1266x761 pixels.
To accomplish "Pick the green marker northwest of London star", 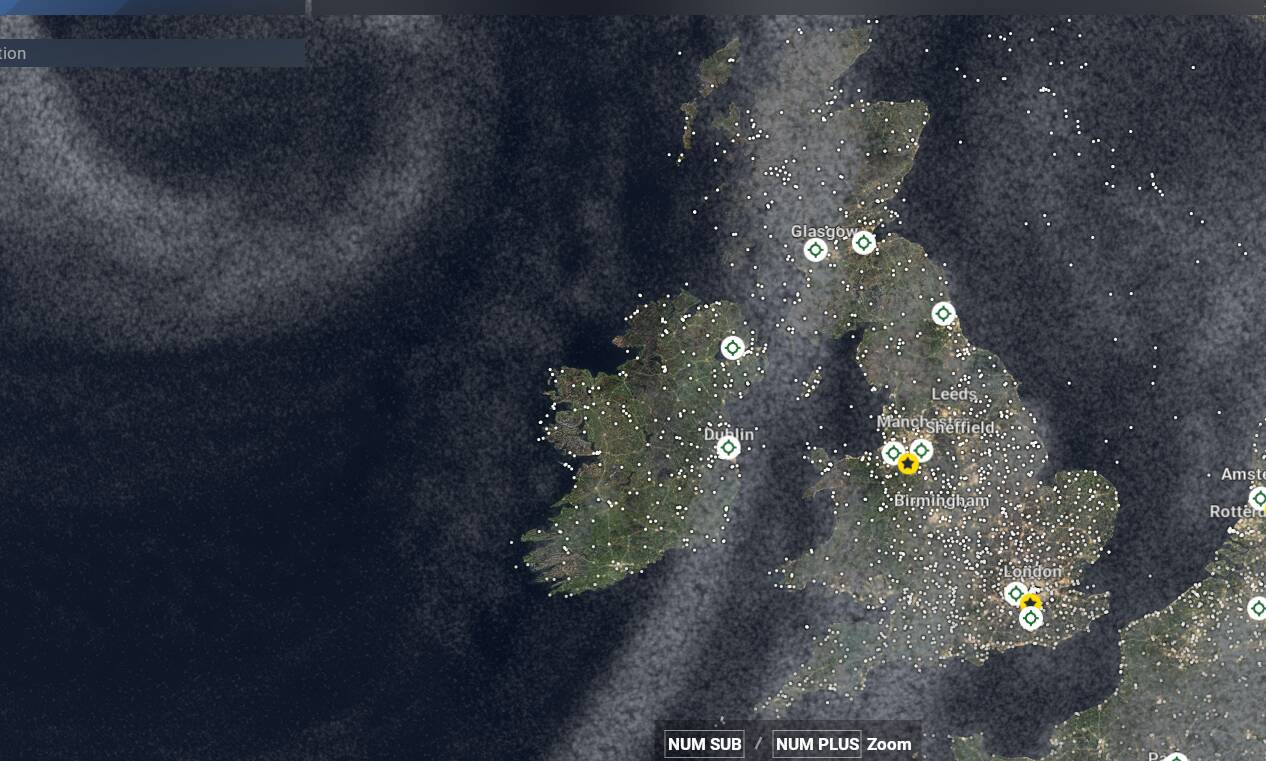I will click(1016, 594).
